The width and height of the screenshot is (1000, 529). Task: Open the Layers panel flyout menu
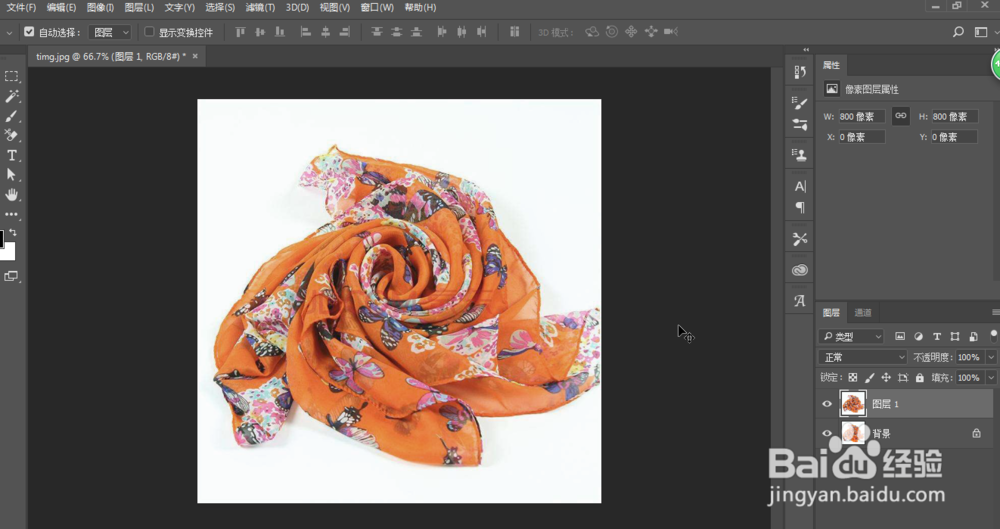(x=995, y=312)
